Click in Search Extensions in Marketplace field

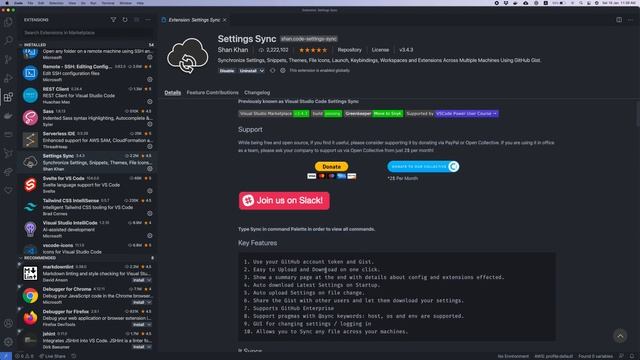click(88, 33)
